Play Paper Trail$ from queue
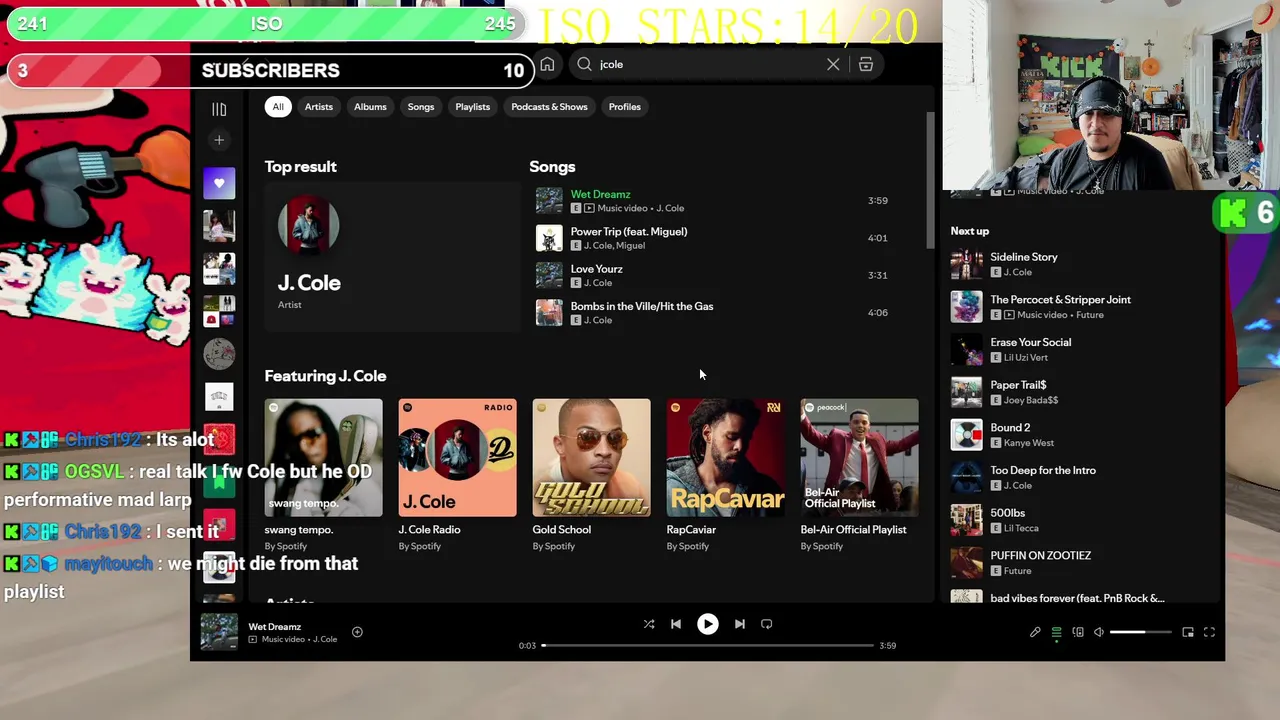 1080,392
